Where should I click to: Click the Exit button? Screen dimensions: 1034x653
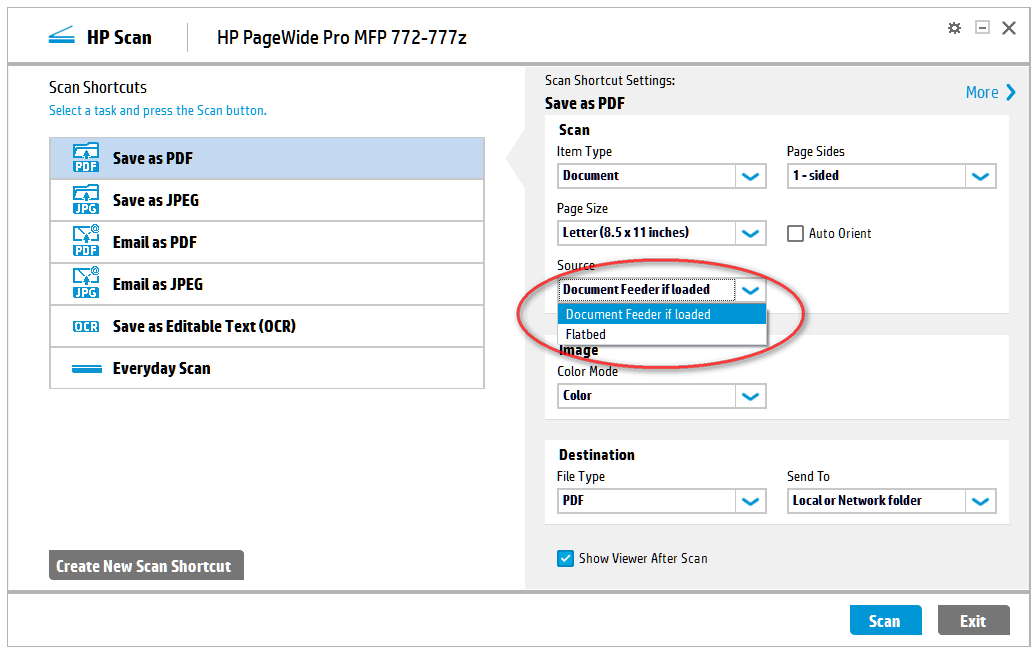tap(973, 621)
